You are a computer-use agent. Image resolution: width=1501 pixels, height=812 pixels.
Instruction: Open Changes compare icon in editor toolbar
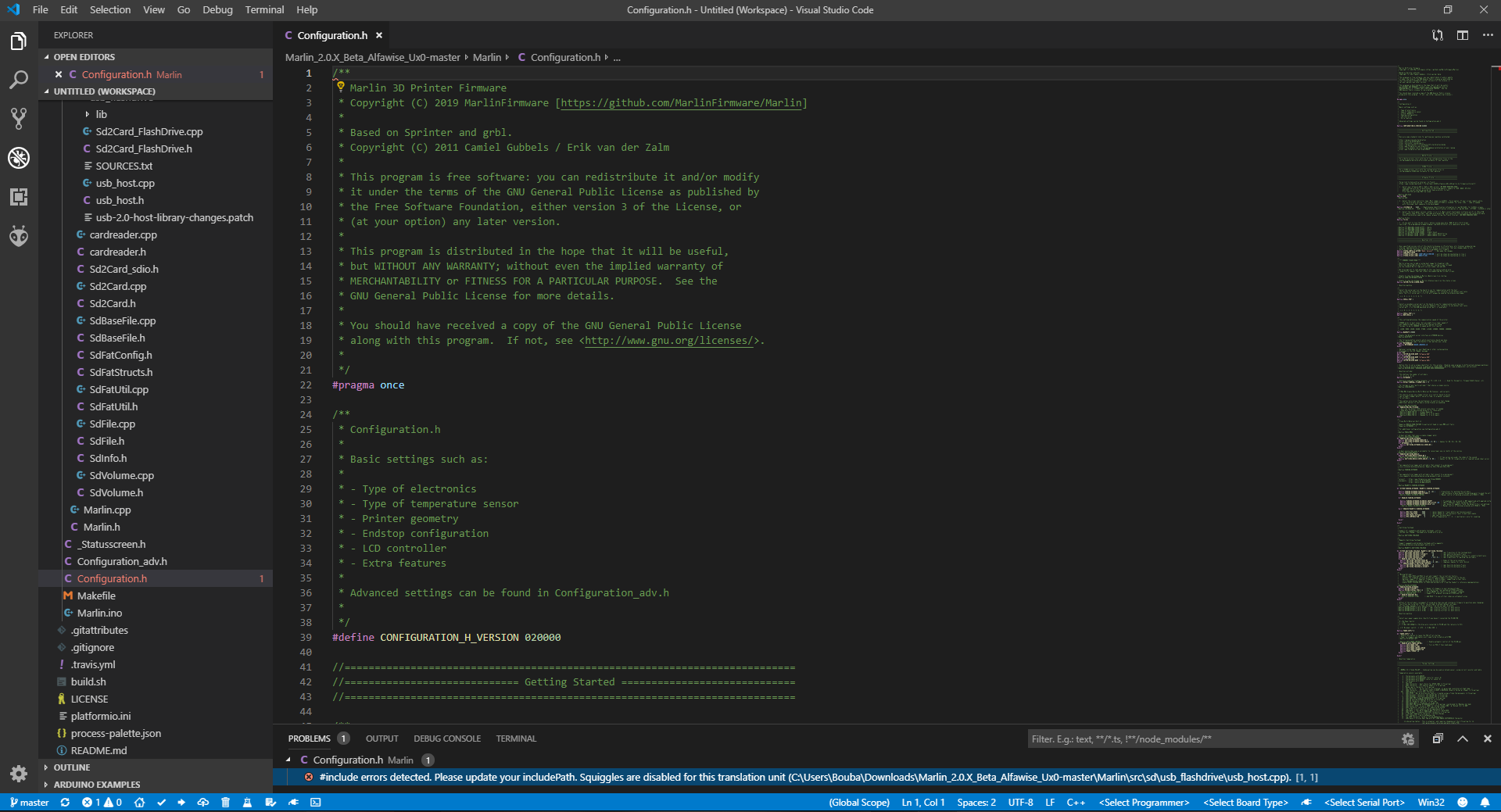[1438, 35]
